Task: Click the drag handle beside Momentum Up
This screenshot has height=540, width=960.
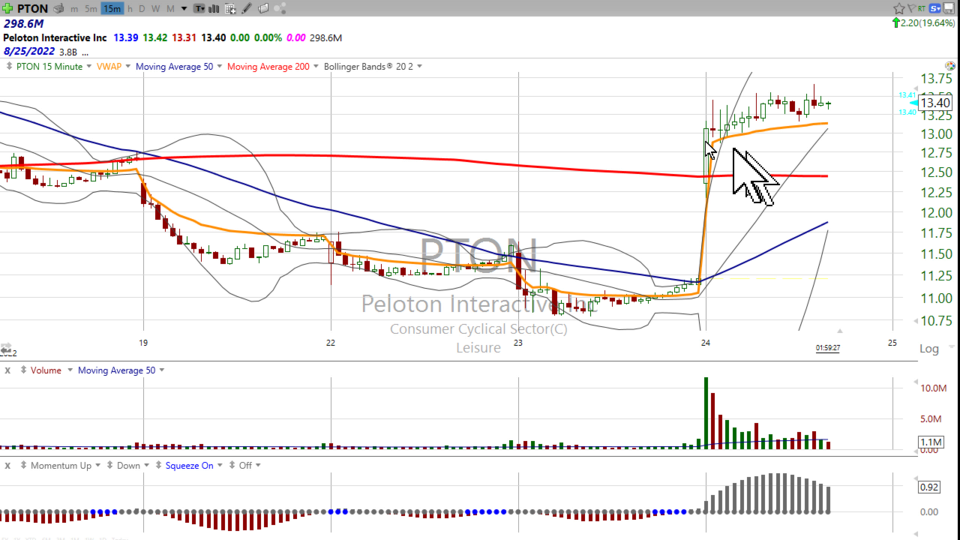Action: tap(23, 465)
